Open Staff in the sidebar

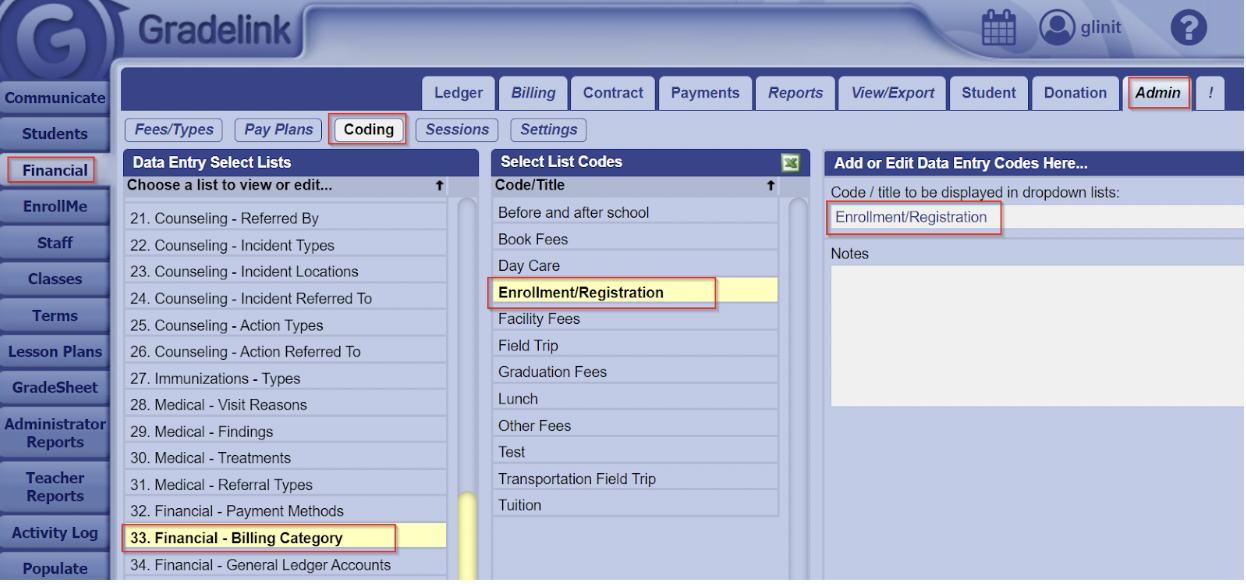click(54, 243)
